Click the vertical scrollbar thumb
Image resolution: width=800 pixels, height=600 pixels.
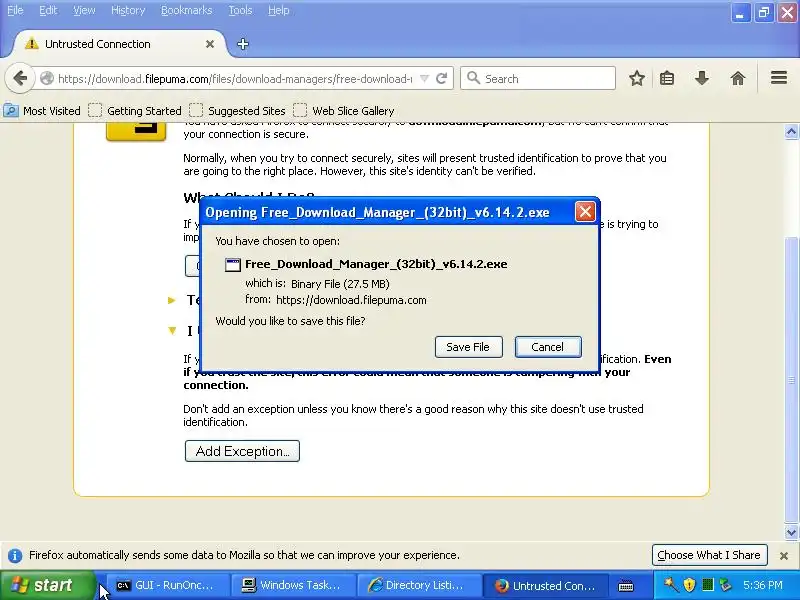791,380
